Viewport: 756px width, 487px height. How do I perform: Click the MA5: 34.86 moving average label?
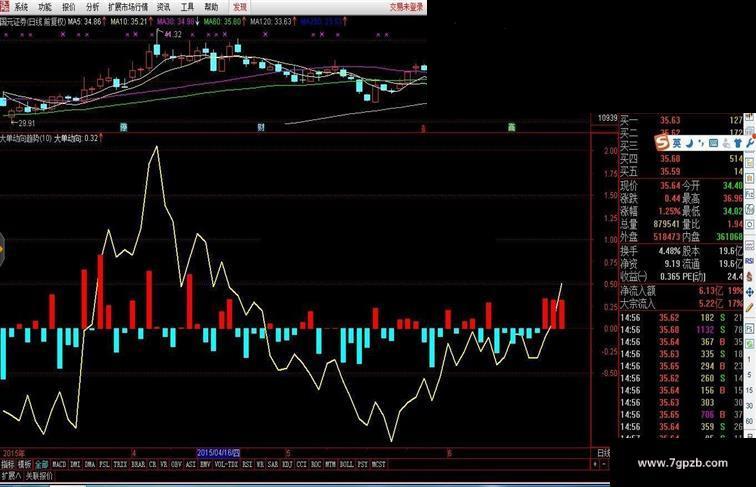(x=85, y=22)
